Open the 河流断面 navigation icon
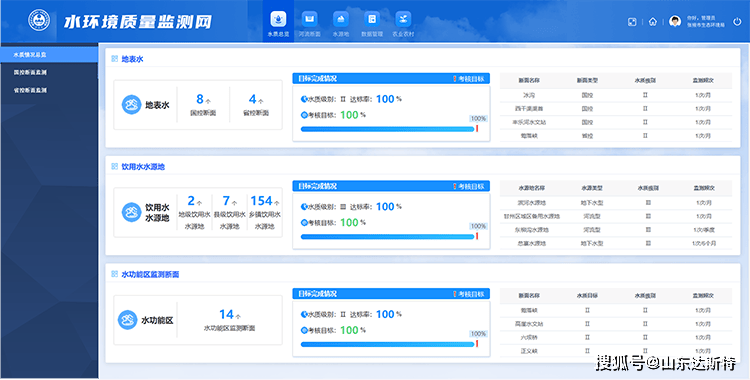This screenshot has width=750, height=380. (309, 19)
